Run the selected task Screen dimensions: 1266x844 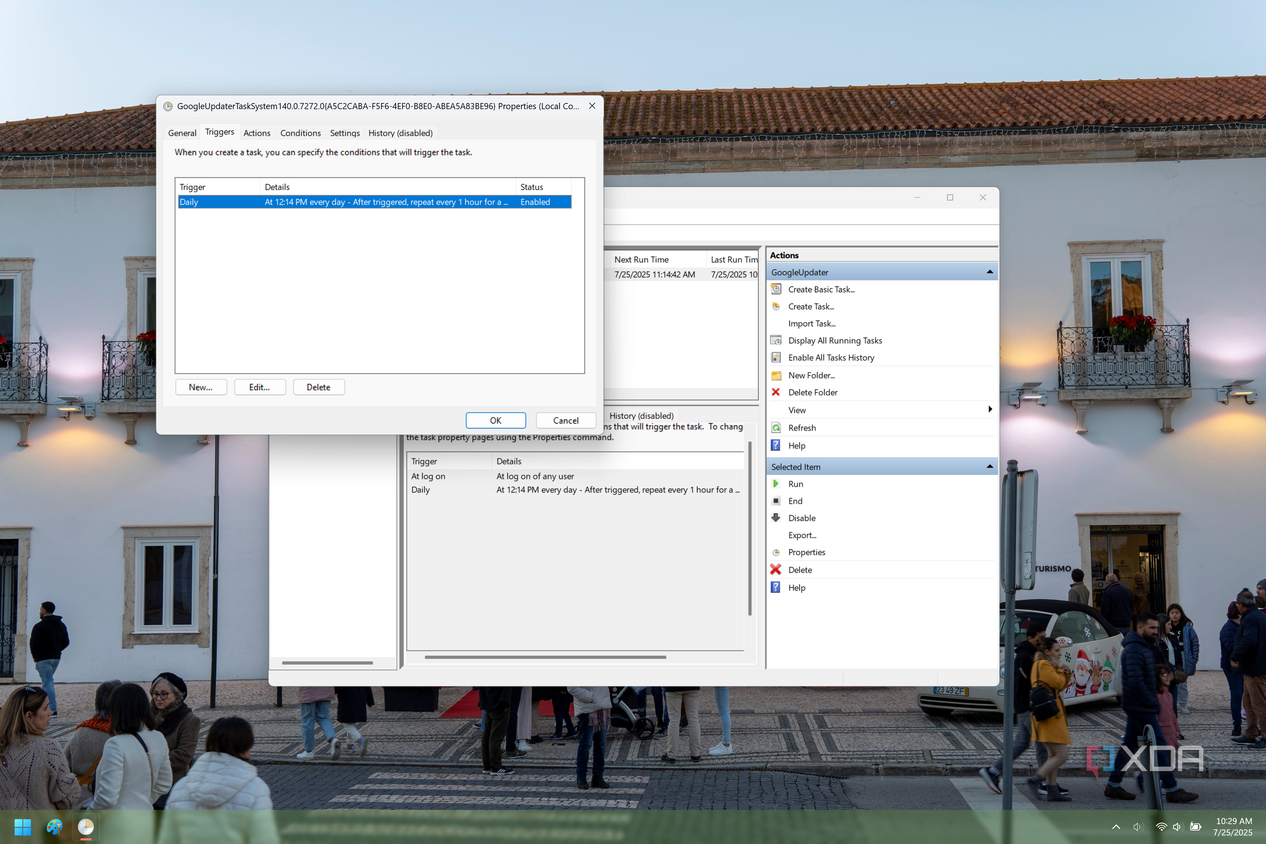pos(795,484)
